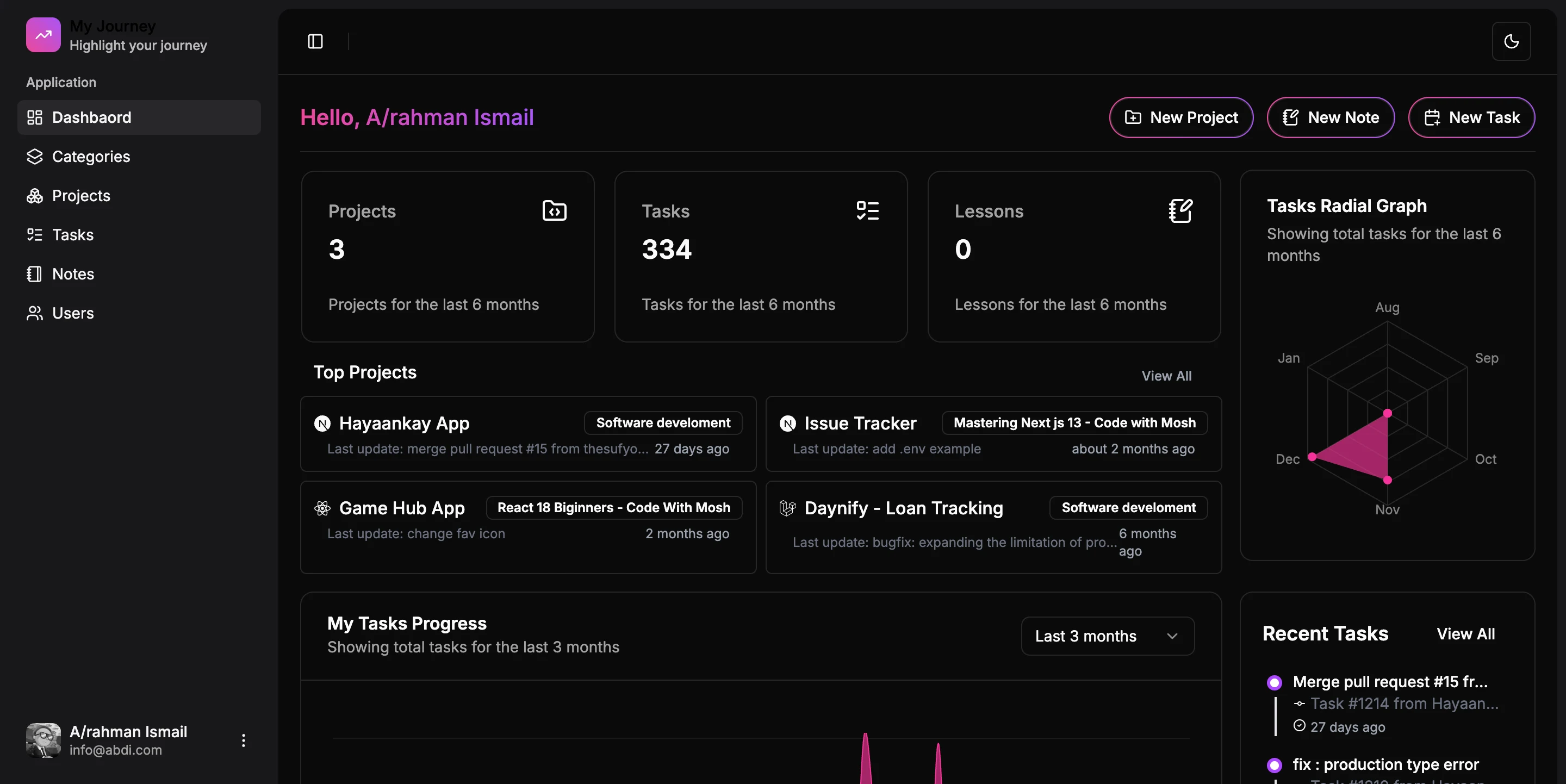Open the Last 3 months dropdown
The width and height of the screenshot is (1566, 784).
1107,636
